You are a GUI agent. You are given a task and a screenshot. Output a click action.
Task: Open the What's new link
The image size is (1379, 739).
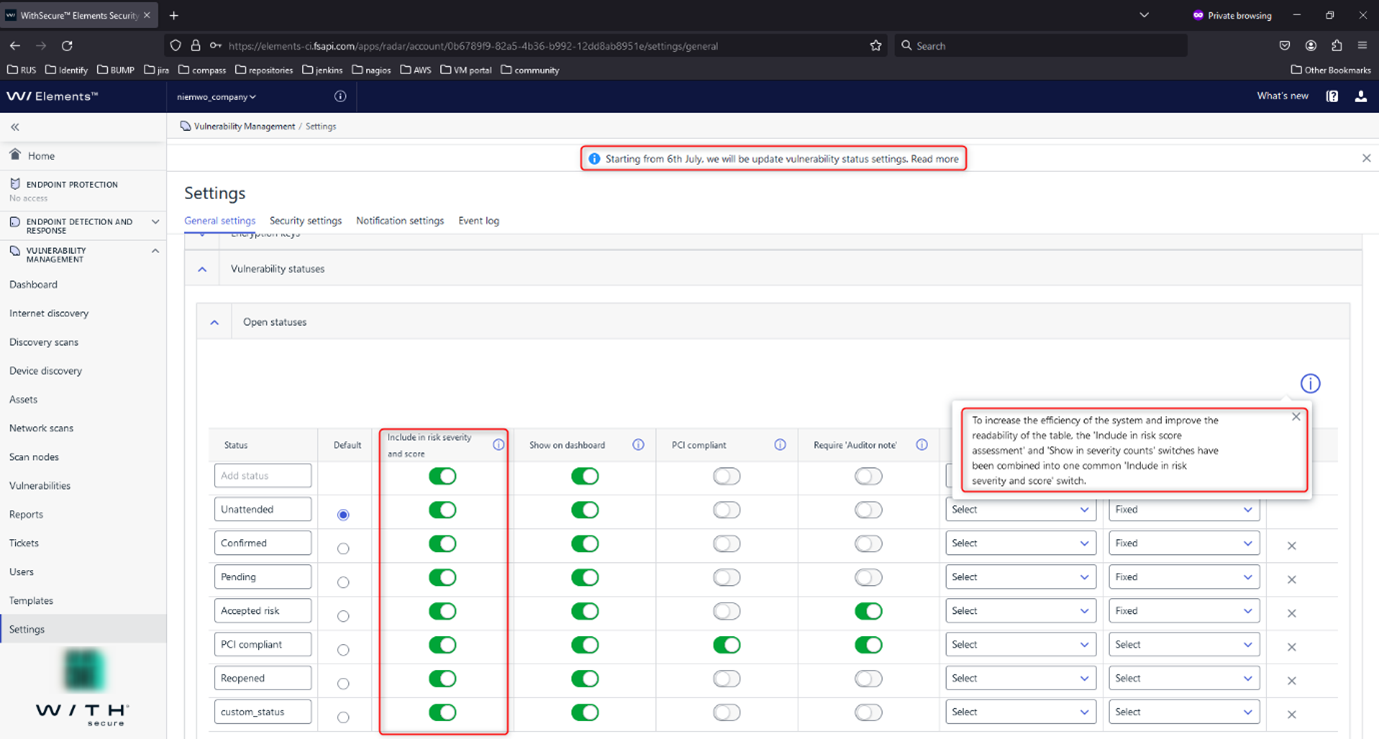[x=1283, y=96]
